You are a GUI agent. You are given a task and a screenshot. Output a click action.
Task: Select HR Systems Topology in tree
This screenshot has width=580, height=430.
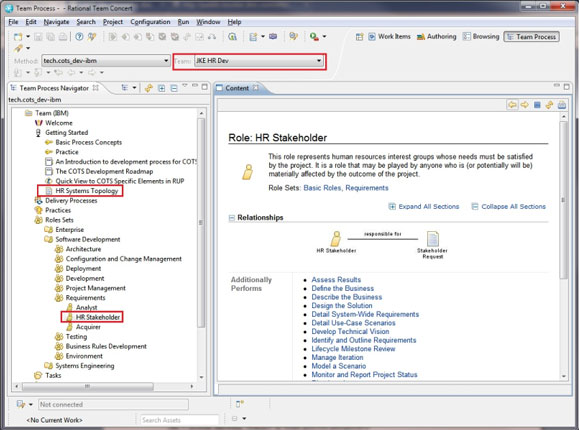(87, 191)
